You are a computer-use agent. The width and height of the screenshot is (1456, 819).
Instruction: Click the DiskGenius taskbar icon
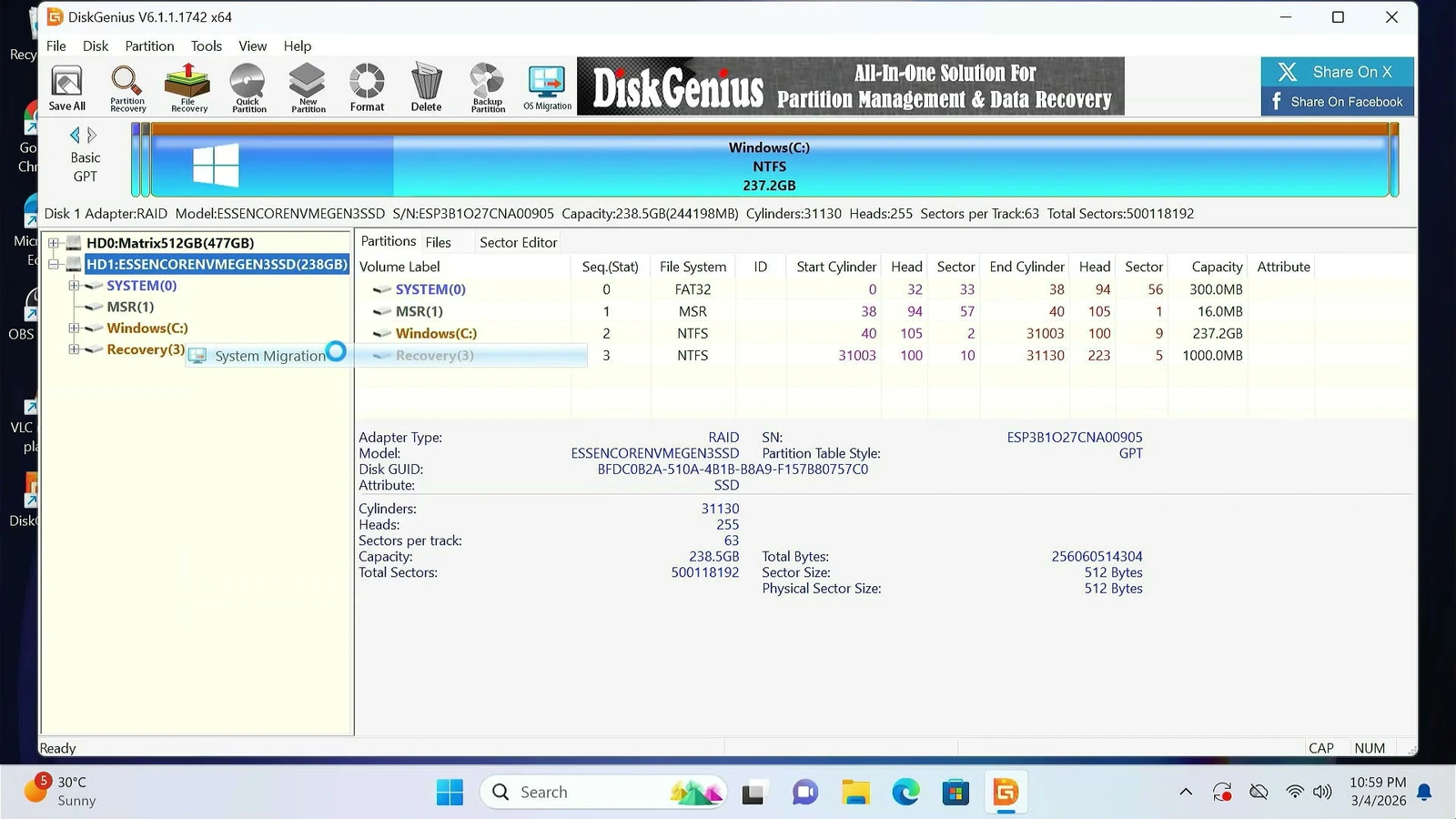tap(1006, 793)
